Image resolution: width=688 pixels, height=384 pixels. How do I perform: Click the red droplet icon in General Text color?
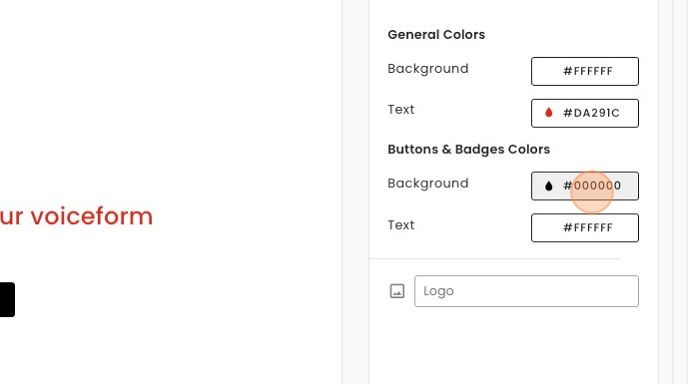click(x=548, y=113)
